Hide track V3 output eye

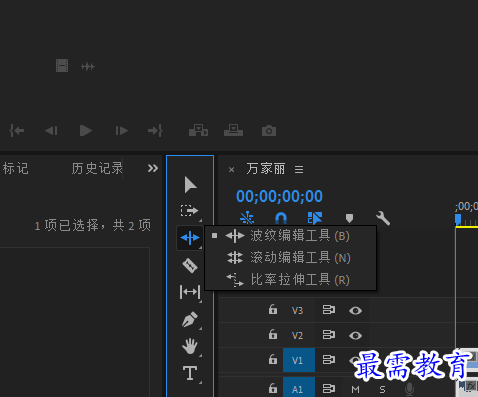point(355,311)
